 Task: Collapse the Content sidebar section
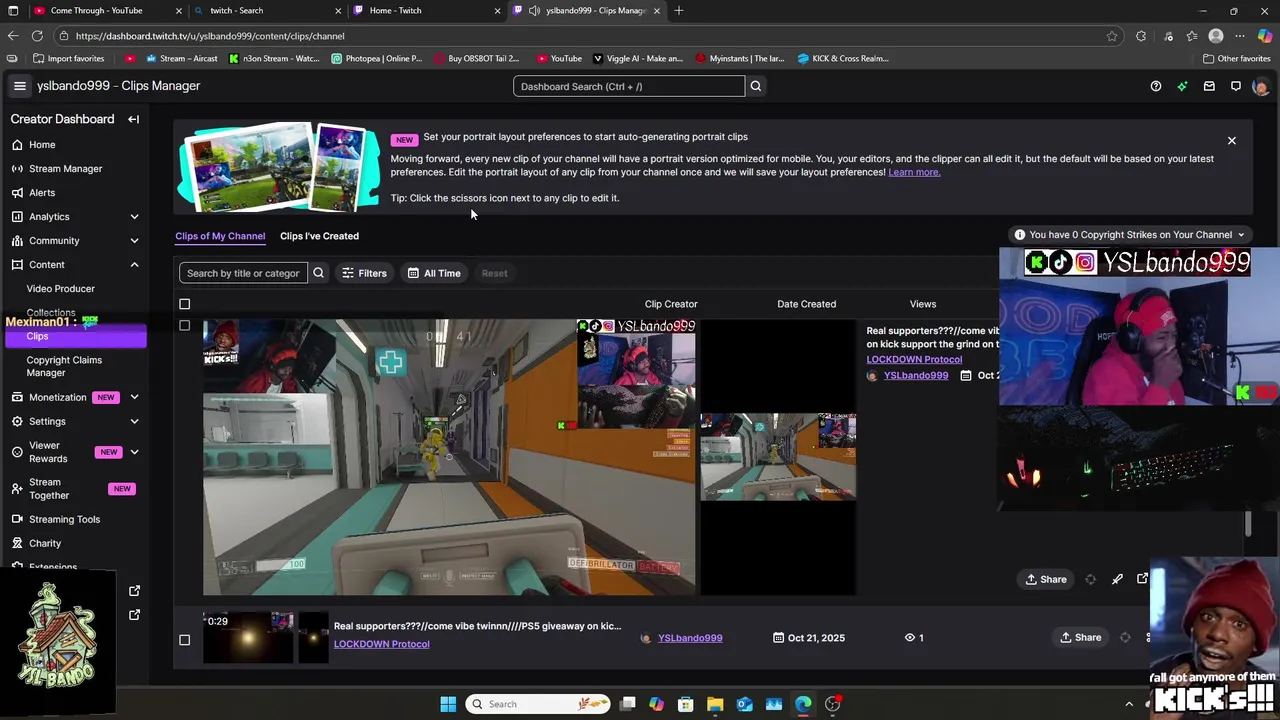click(x=134, y=265)
